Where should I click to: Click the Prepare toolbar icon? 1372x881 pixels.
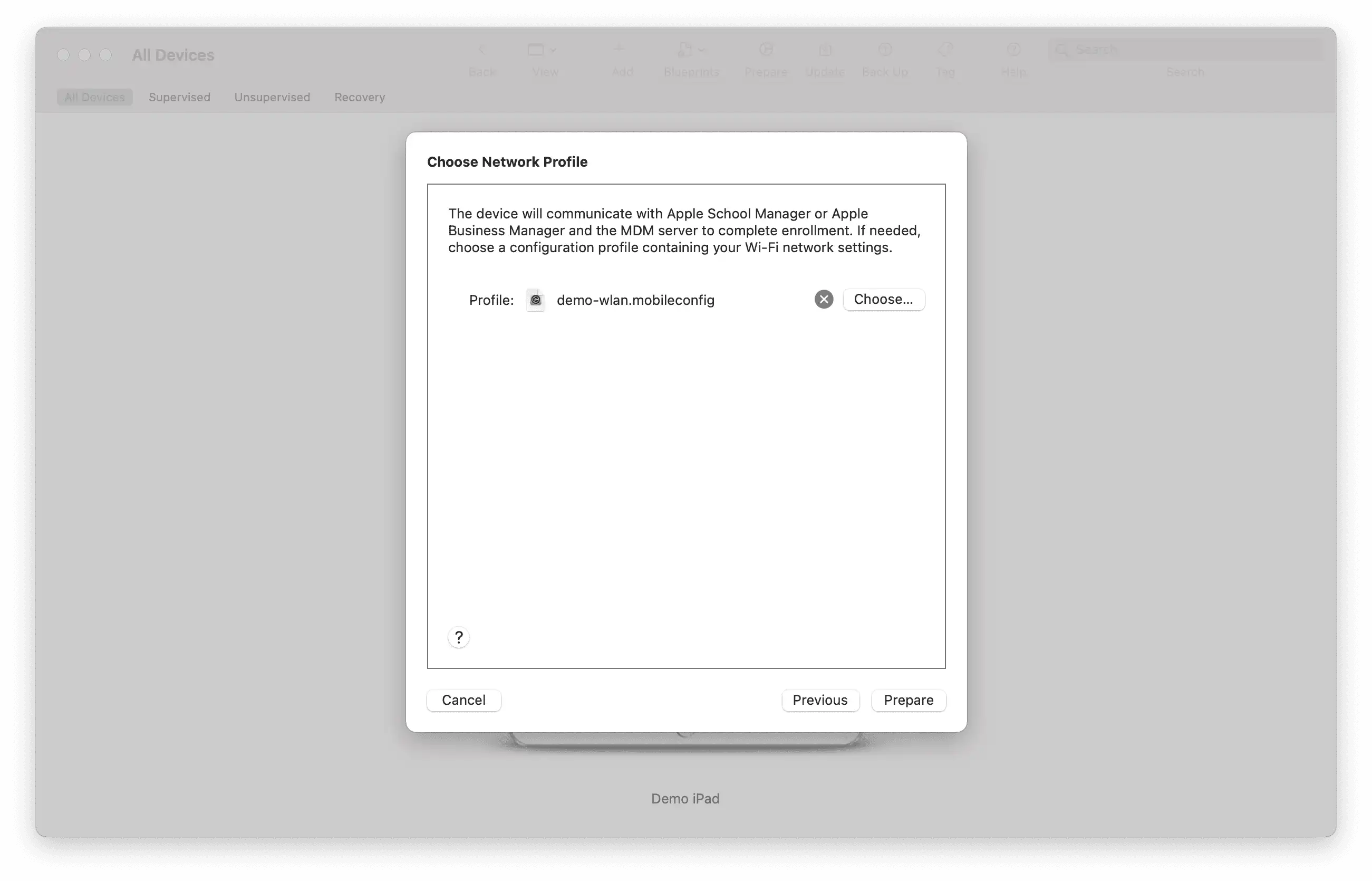click(x=766, y=50)
